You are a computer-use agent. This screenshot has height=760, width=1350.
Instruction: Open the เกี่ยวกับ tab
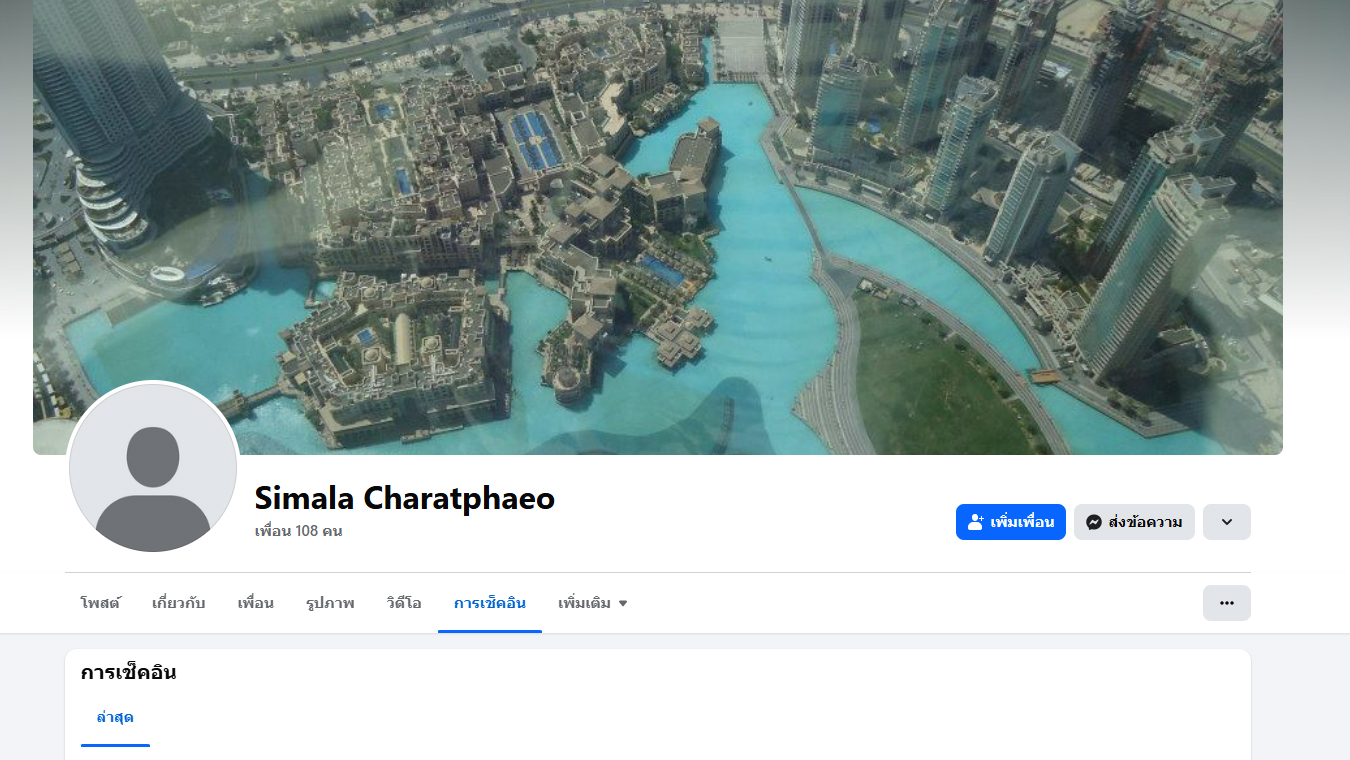pyautogui.click(x=179, y=603)
